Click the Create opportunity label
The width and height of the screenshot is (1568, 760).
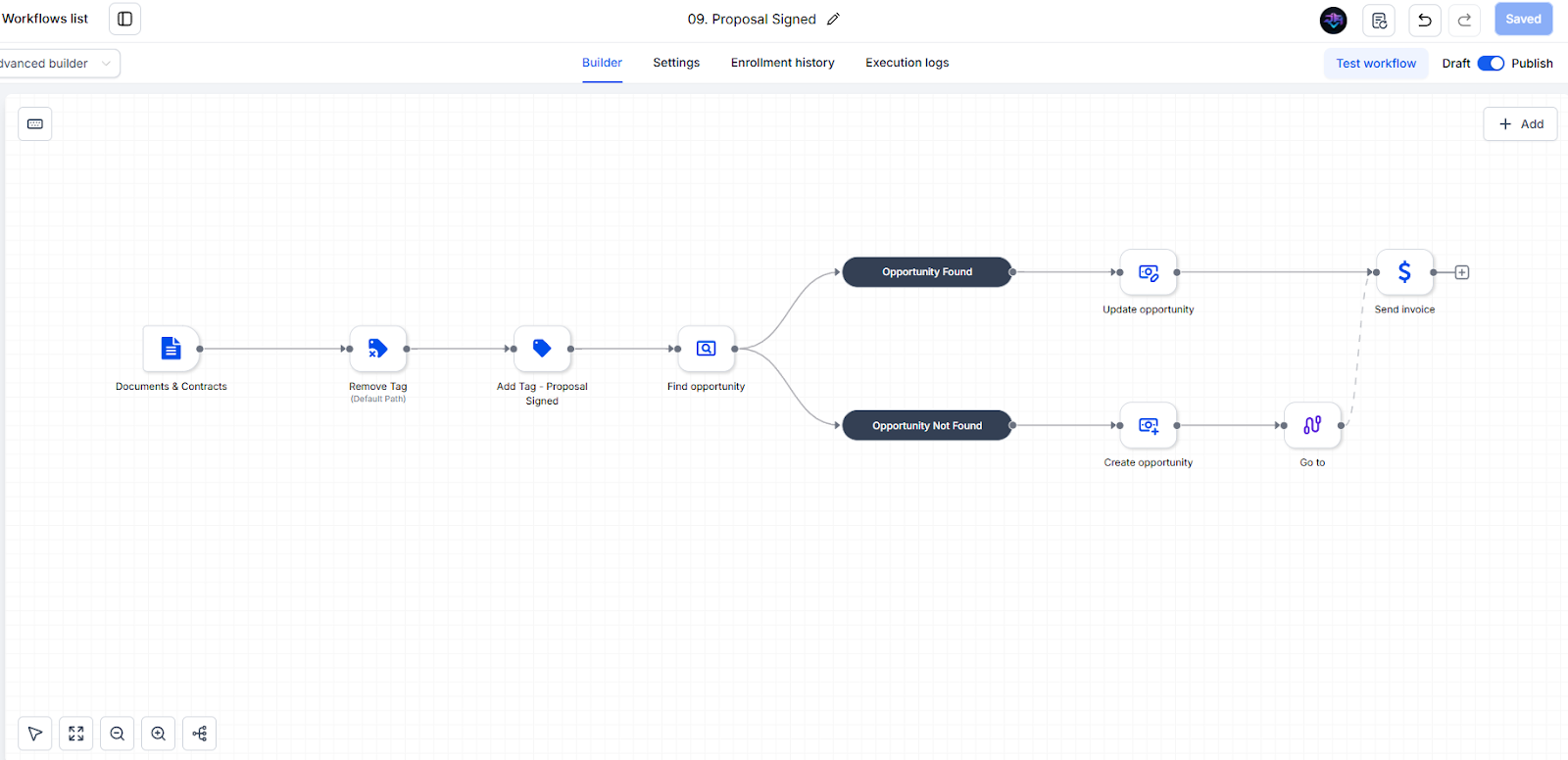[1149, 462]
